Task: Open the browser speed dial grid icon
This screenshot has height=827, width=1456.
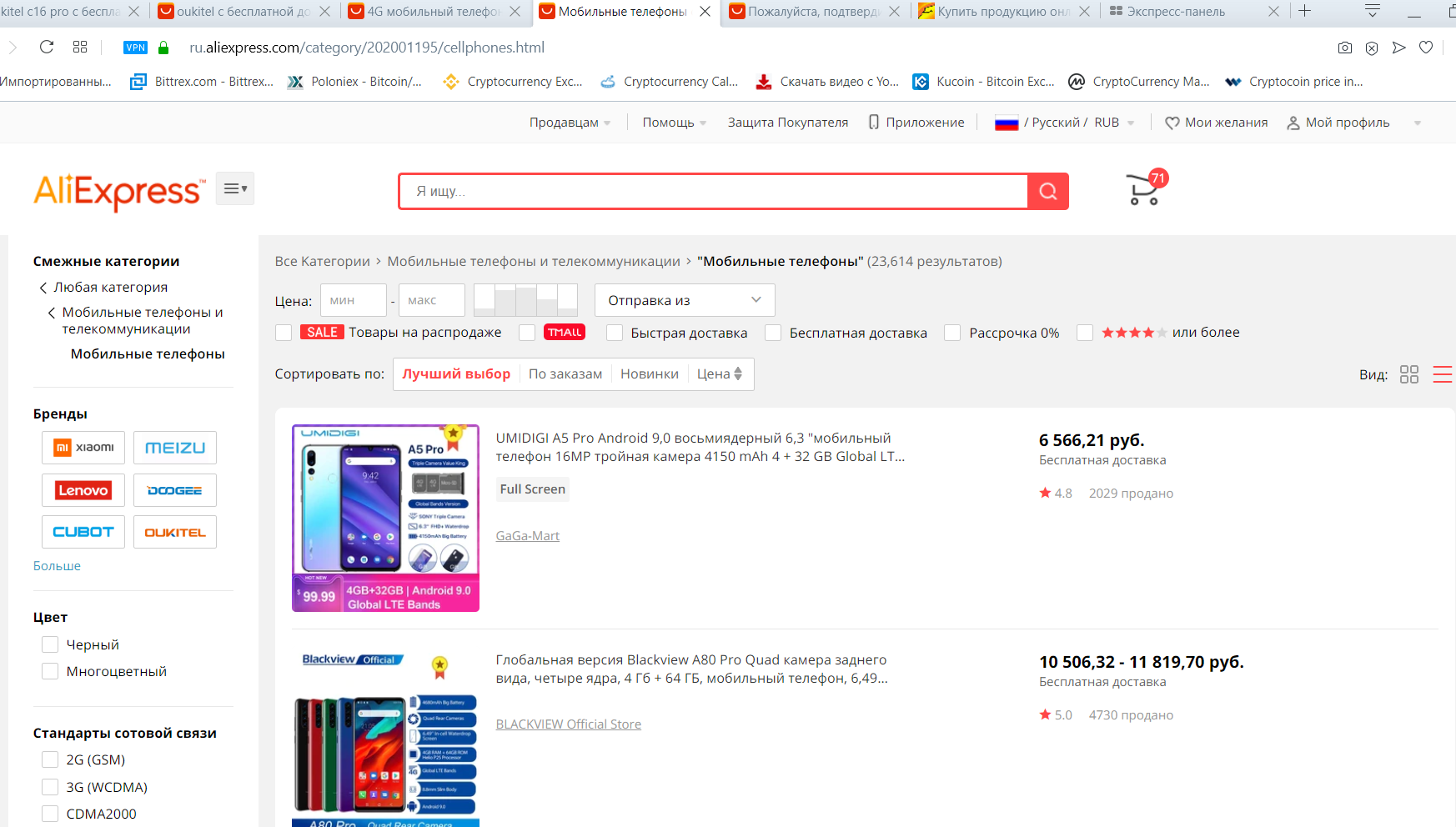Action: coord(80,48)
